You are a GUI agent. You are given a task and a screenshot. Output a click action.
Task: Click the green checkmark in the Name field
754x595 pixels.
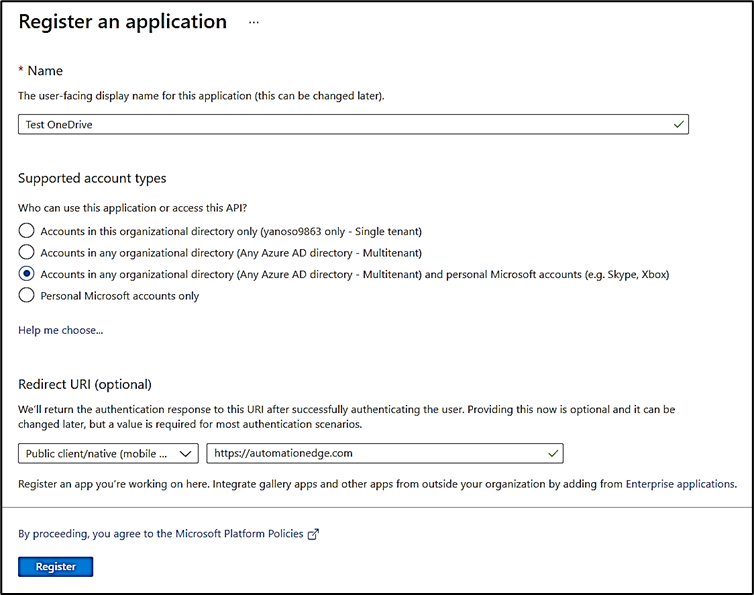click(678, 124)
